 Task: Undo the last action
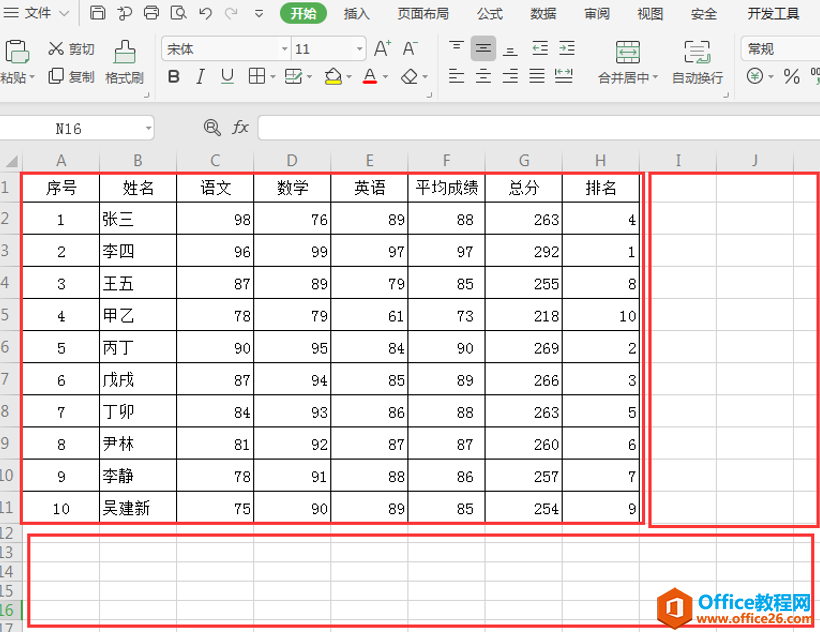click(206, 13)
